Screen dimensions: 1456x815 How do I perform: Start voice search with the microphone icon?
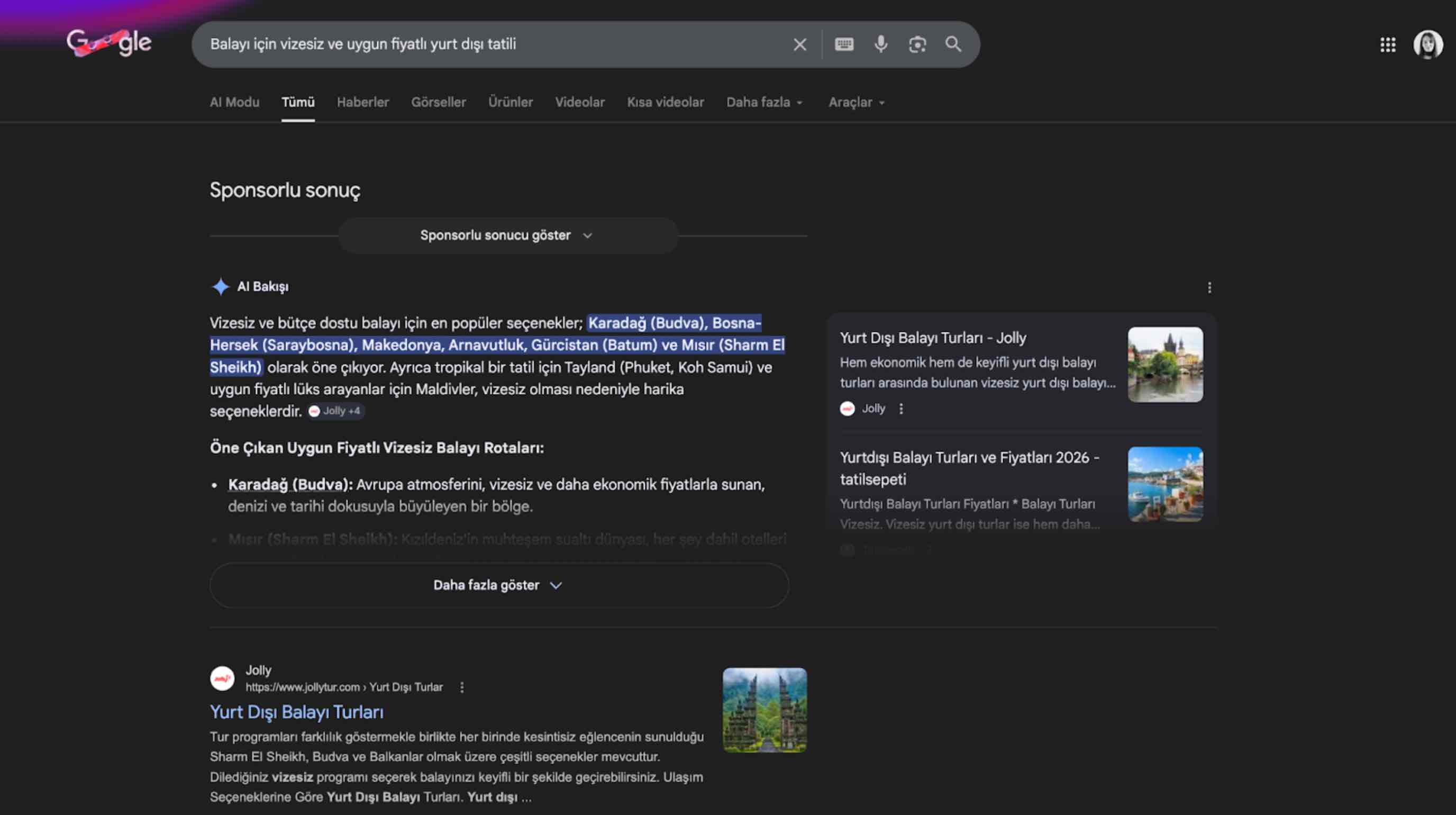click(880, 44)
